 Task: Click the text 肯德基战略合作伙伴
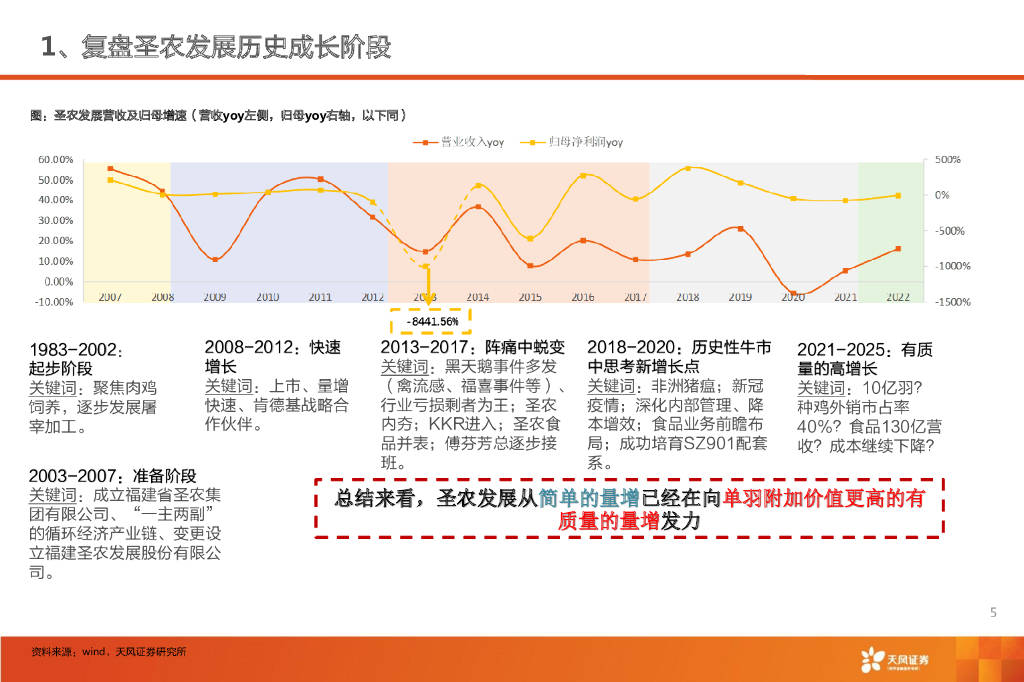277,415
